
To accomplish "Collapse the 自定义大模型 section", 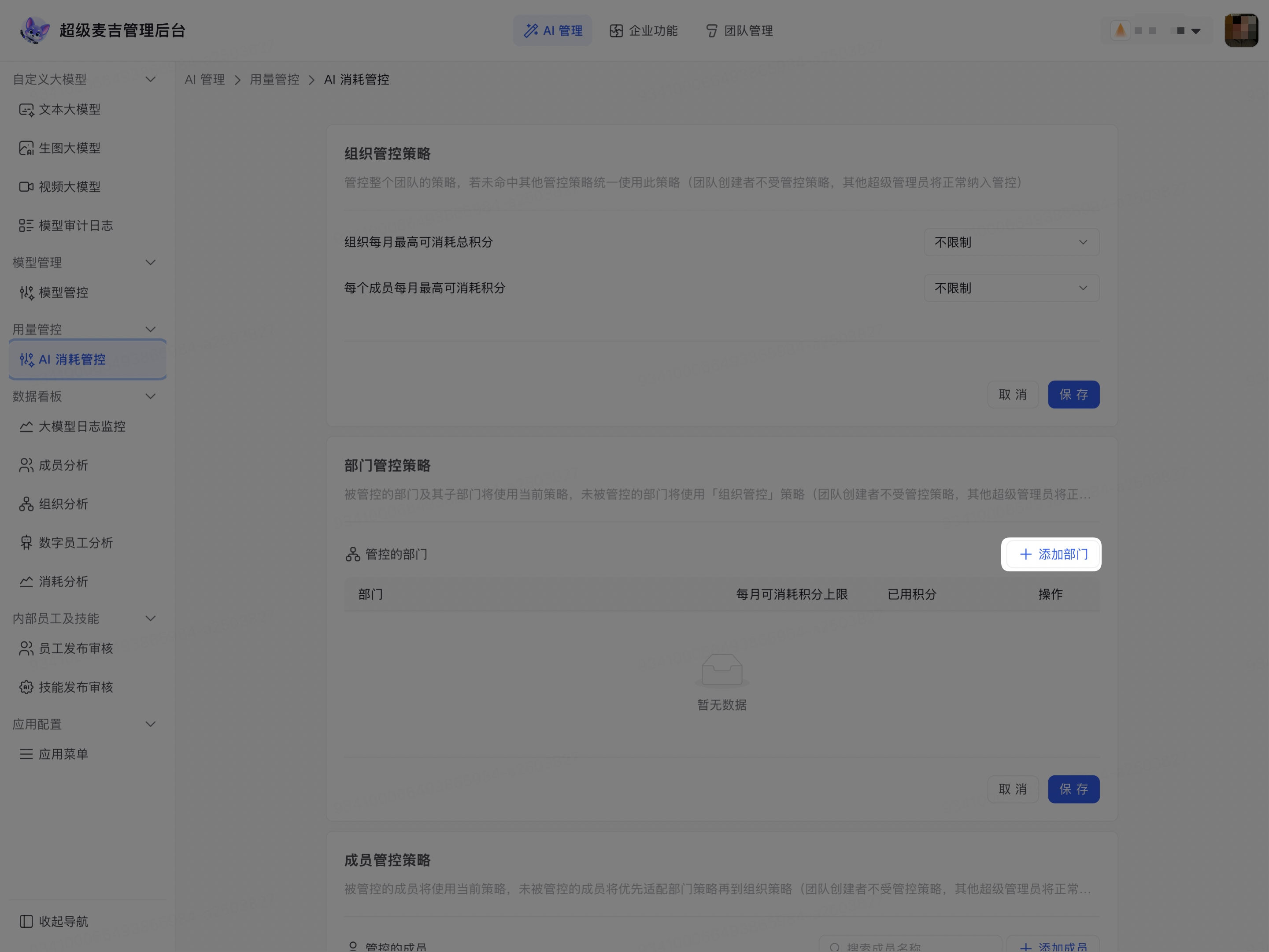I will (150, 79).
